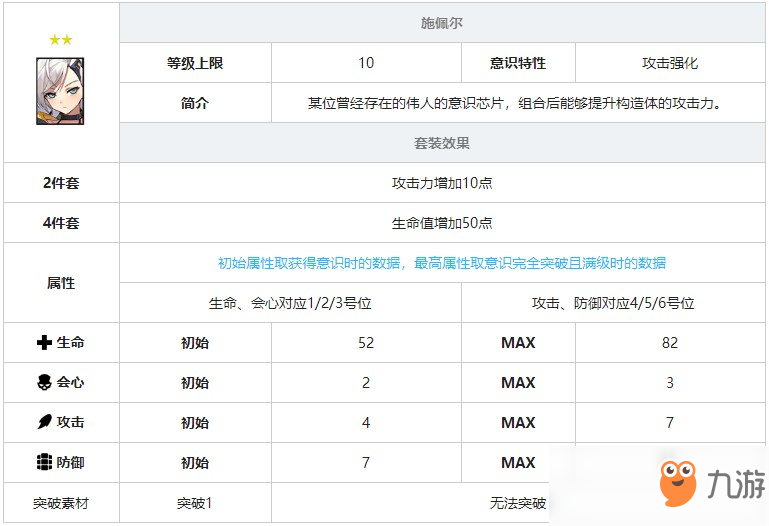The image size is (769, 526).
Task: Select the 生命 MAX value 82
Action: click(x=670, y=343)
